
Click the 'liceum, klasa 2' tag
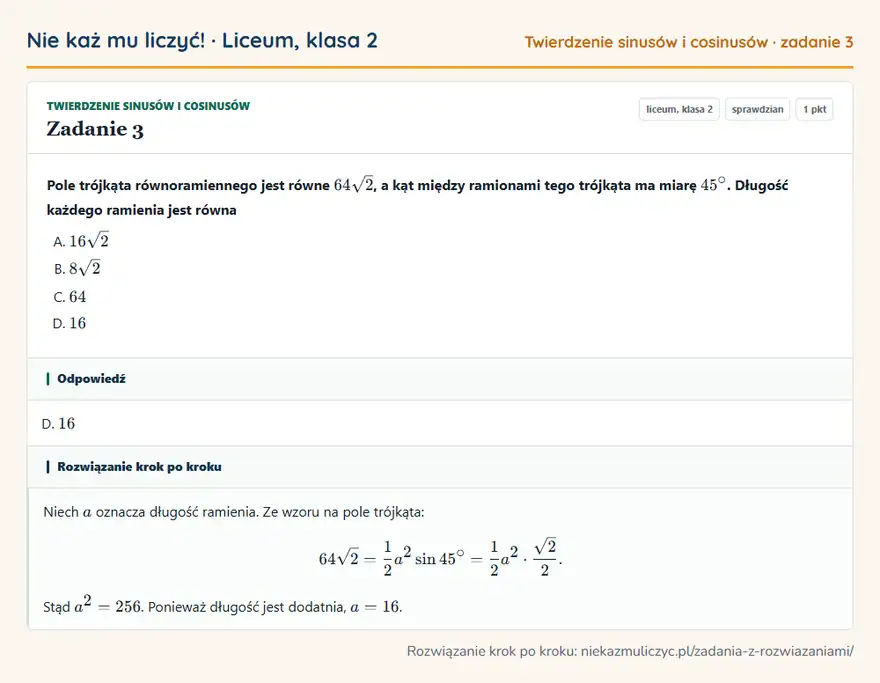tap(679, 109)
